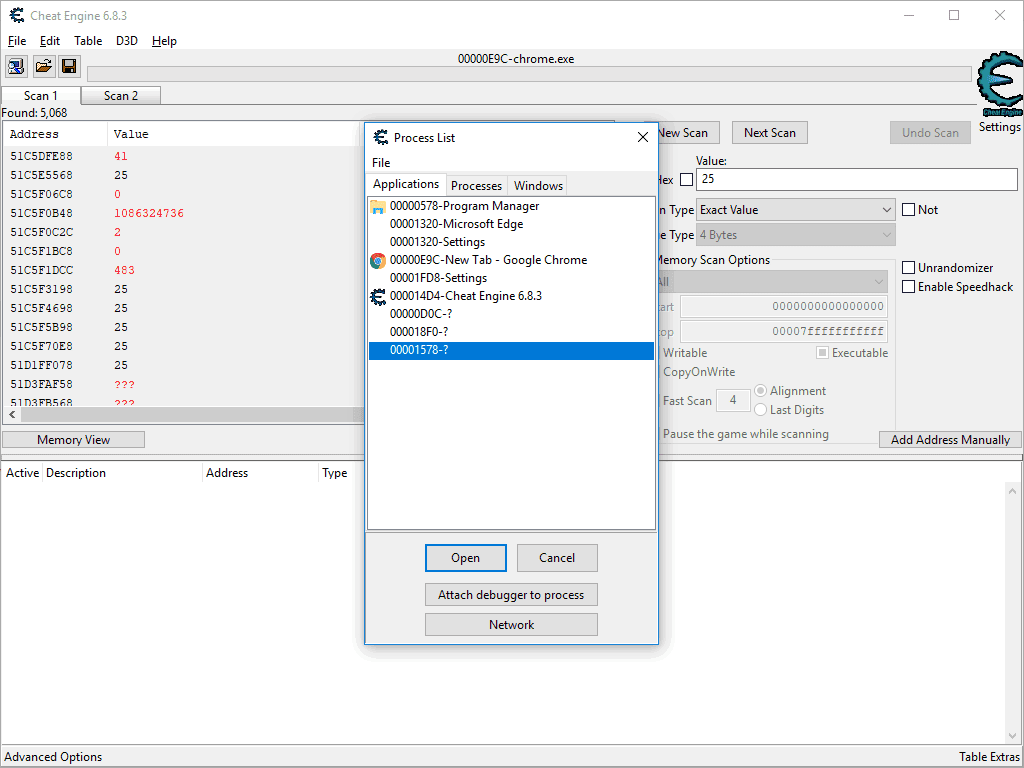1024x768 pixels.
Task: Select the highlighted 00001578-? process entry
Action: click(x=511, y=350)
